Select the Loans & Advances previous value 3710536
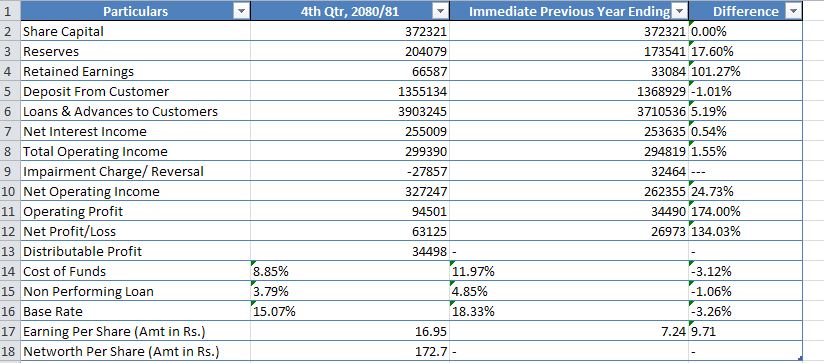The image size is (824, 363). point(569,111)
